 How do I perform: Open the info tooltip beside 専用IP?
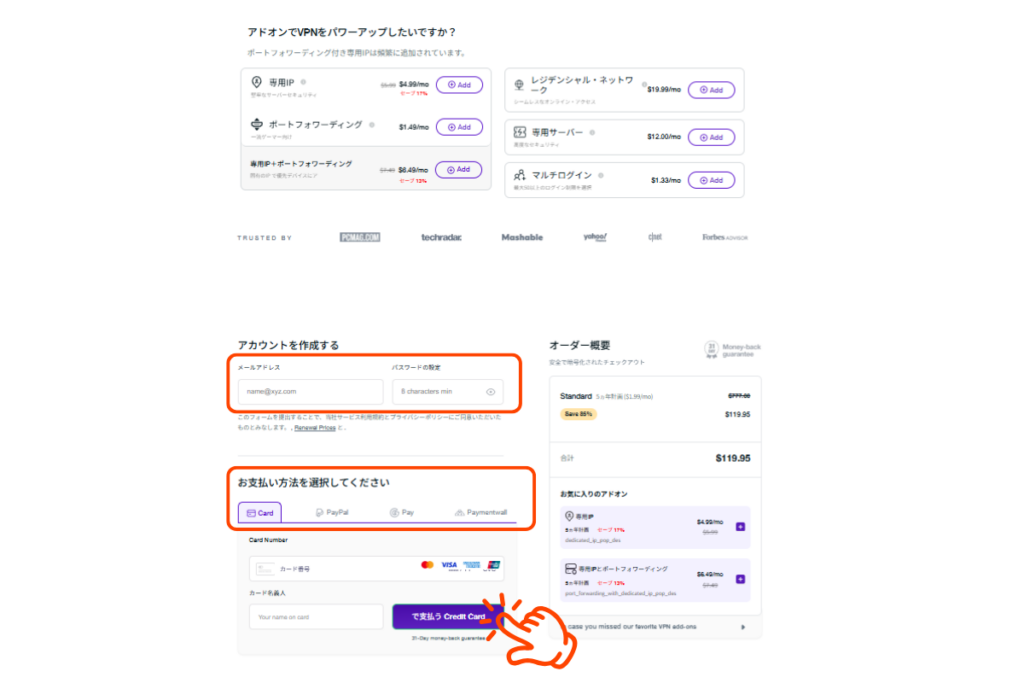303,82
